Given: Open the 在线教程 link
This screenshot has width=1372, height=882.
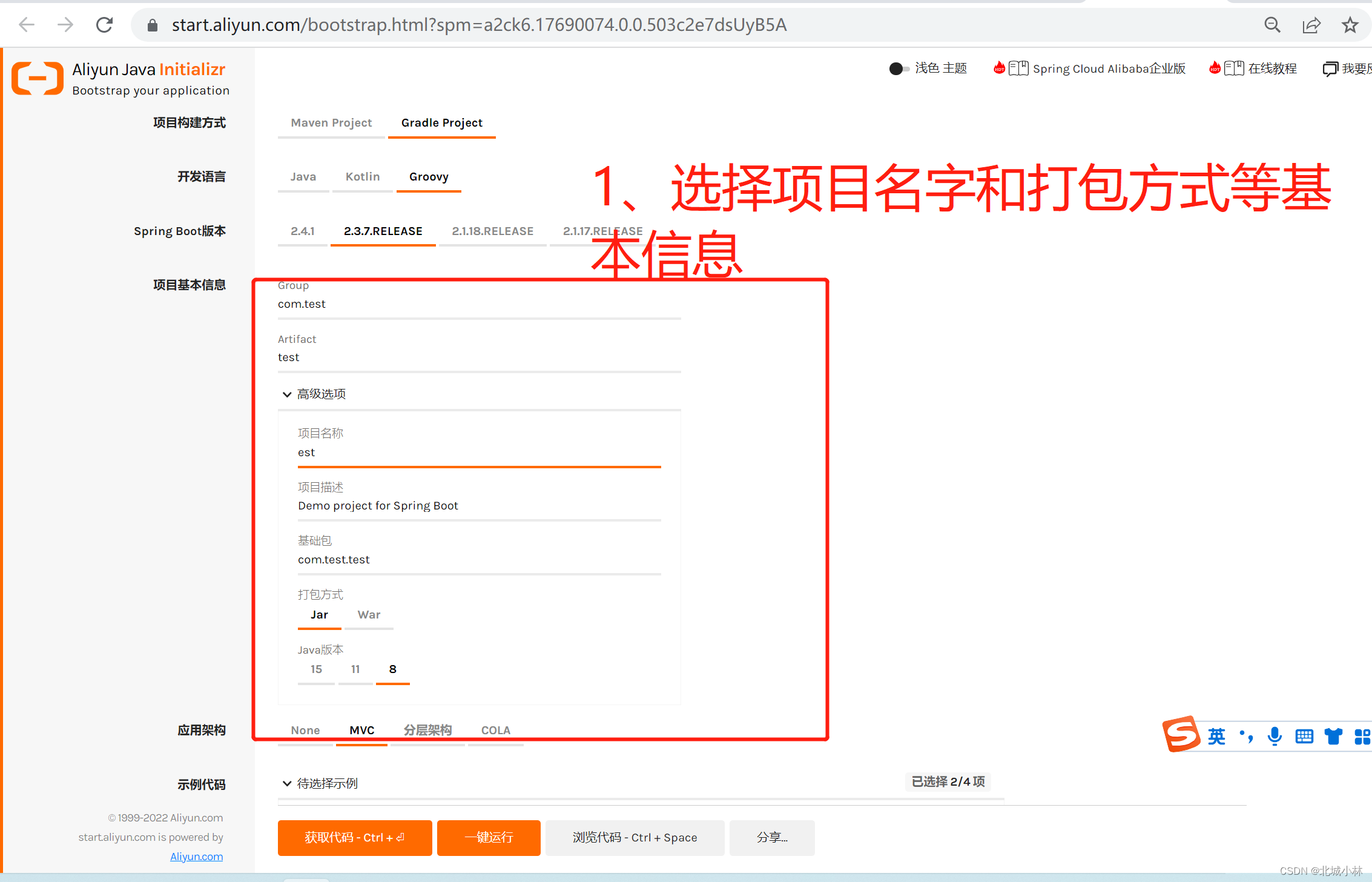Looking at the screenshot, I should point(1272,68).
